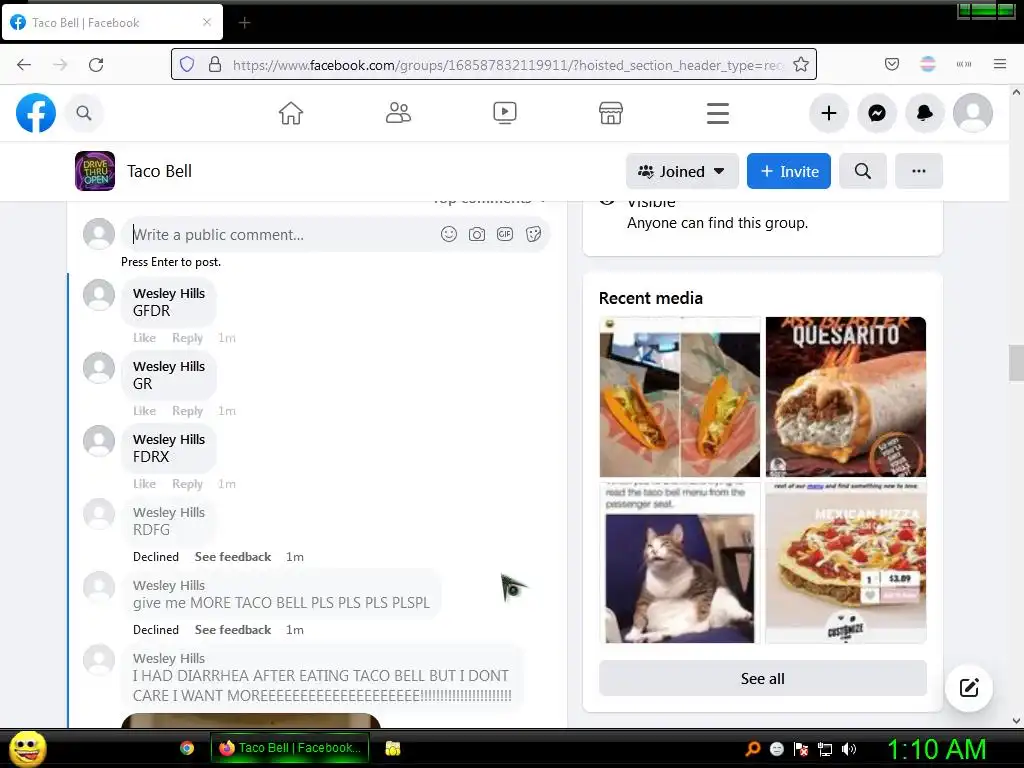Open the smiley start menu button
Screen dimensions: 1024x768
click(x=27, y=748)
